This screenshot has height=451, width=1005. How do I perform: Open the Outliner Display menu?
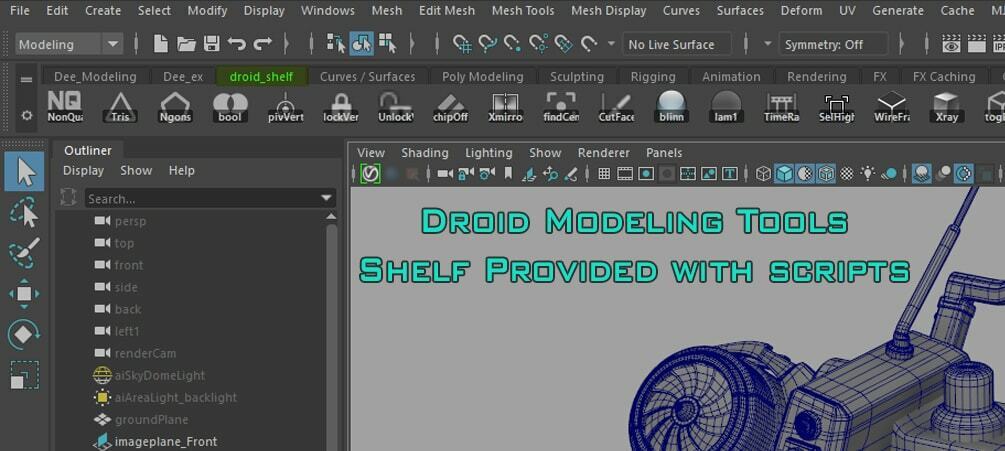[83, 171]
